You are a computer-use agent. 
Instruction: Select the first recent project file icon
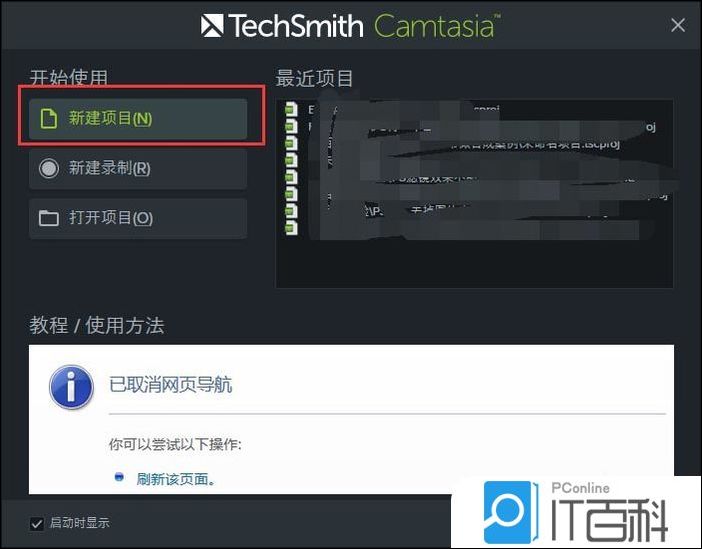point(291,109)
